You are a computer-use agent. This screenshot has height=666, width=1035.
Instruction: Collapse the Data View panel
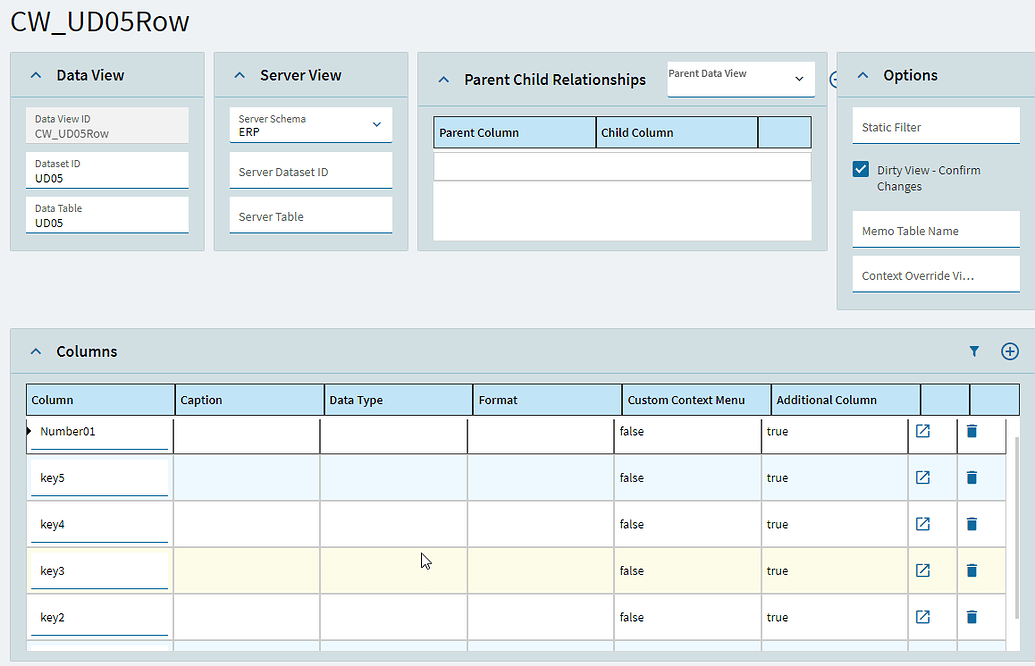(37, 74)
